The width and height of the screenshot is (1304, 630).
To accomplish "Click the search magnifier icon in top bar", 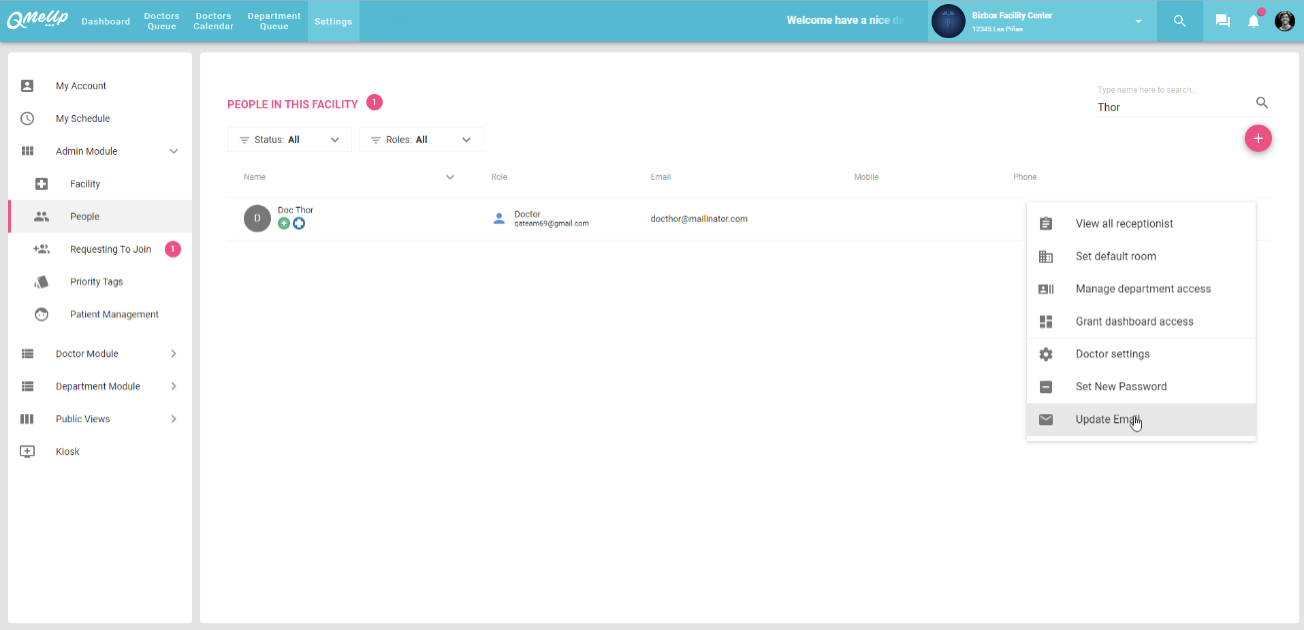I will click(1179, 21).
